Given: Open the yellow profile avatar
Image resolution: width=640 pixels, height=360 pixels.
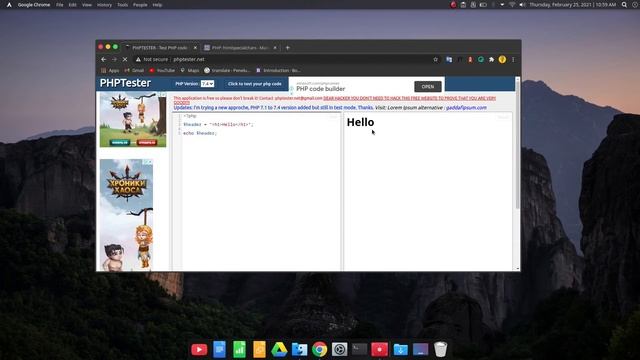Looking at the screenshot, I should tap(502, 60).
